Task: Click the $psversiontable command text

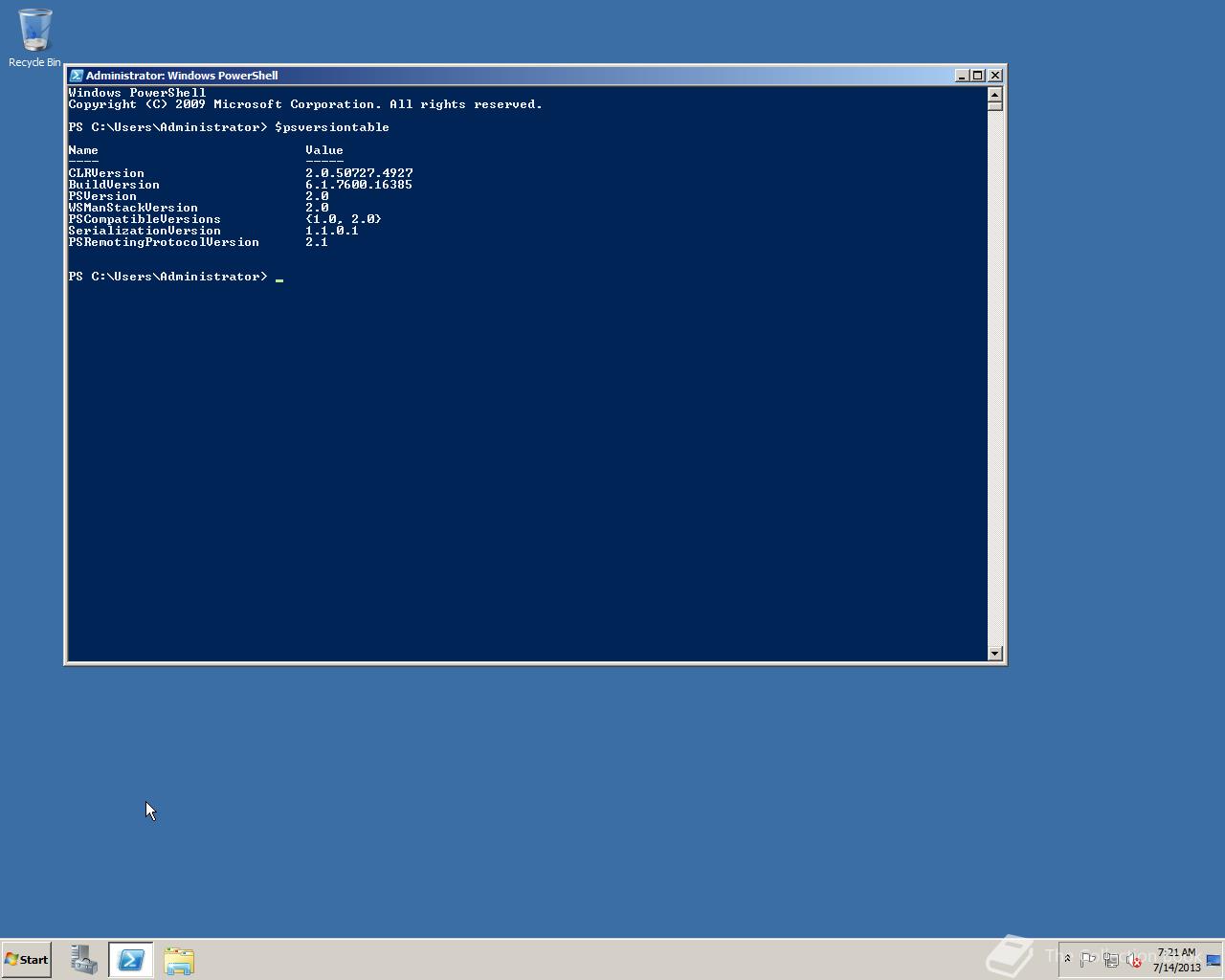Action: pyautogui.click(x=332, y=127)
